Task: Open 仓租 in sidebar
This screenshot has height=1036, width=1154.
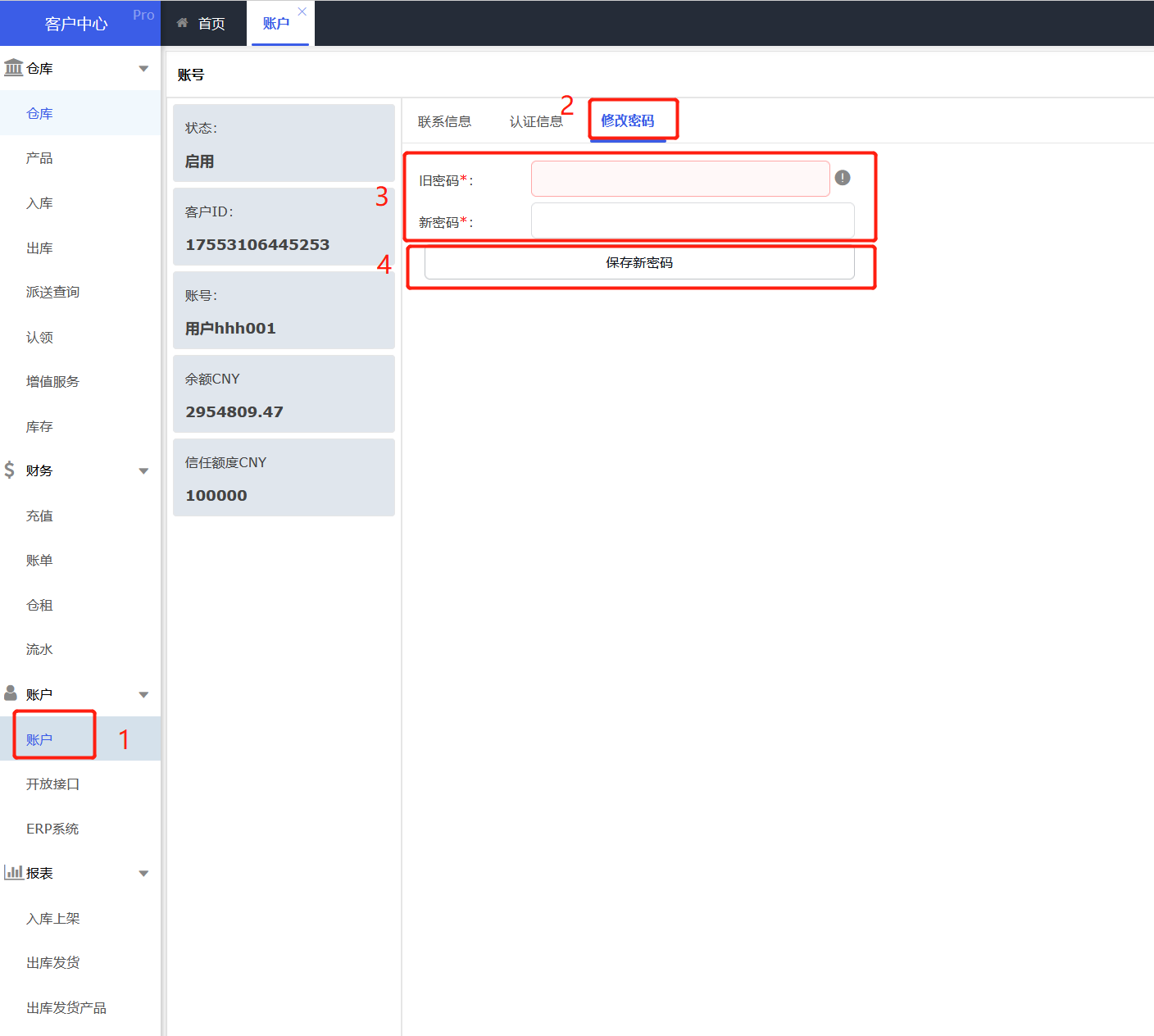Action: [x=80, y=605]
